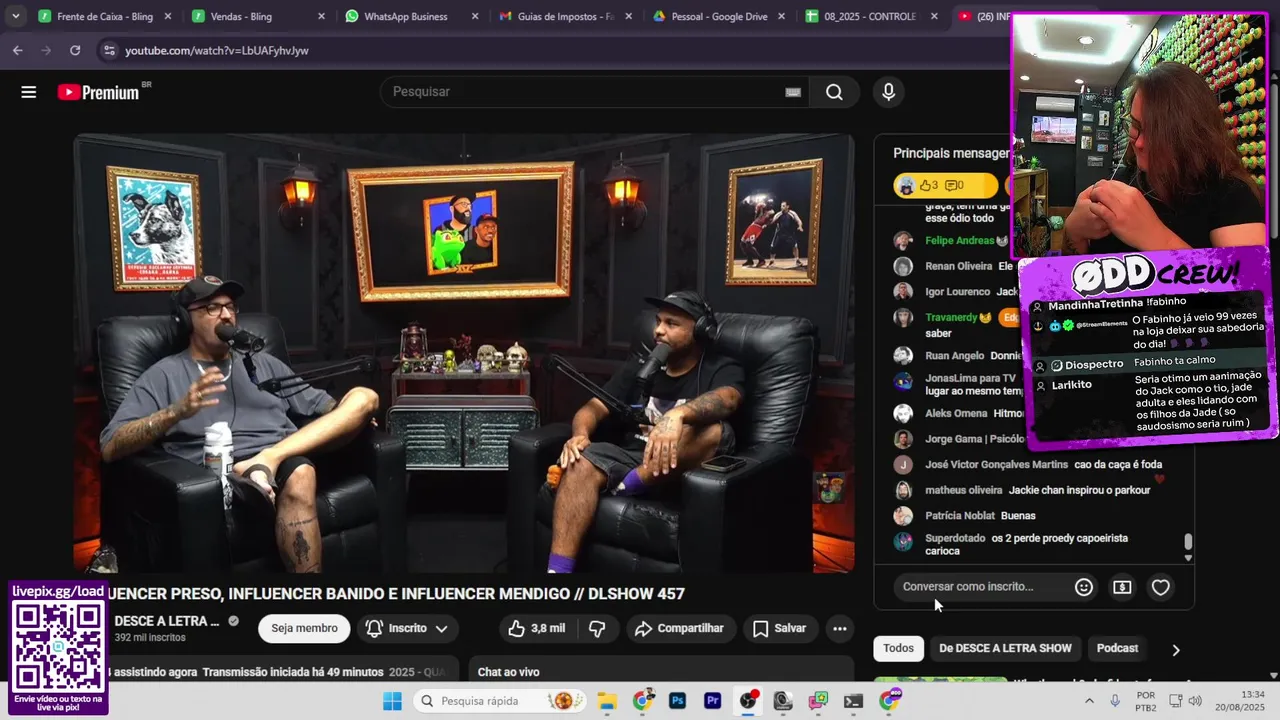Open more actions three-dot menu
Image resolution: width=1280 pixels, height=720 pixels.
(840, 628)
